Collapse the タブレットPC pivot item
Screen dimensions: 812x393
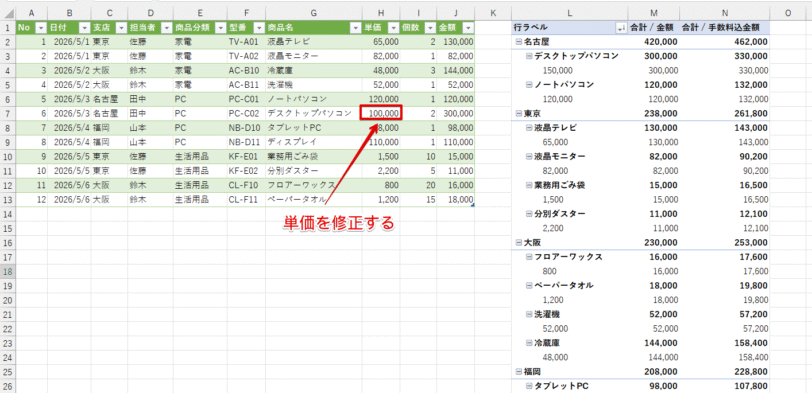(529, 386)
